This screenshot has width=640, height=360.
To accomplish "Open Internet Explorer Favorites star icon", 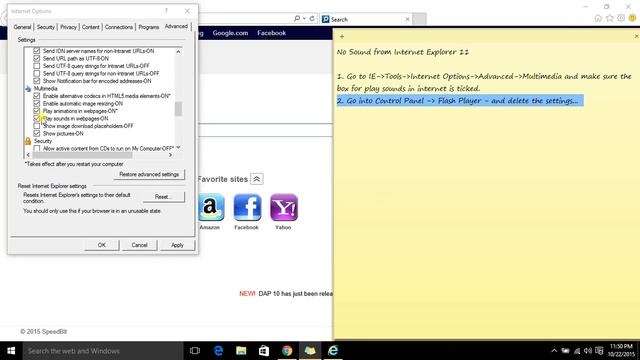I will coord(609,18).
